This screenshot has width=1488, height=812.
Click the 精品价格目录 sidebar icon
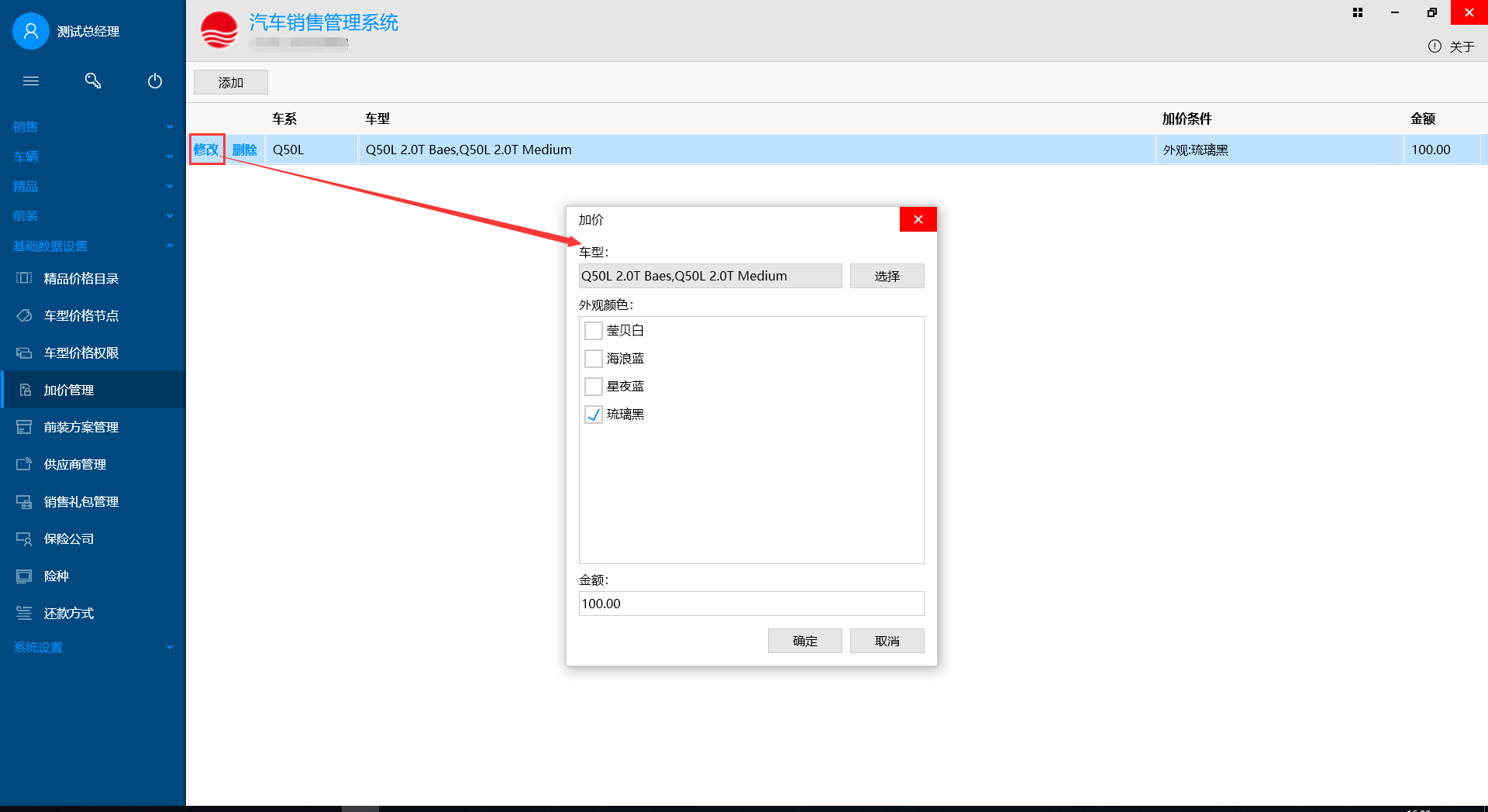pos(24,278)
